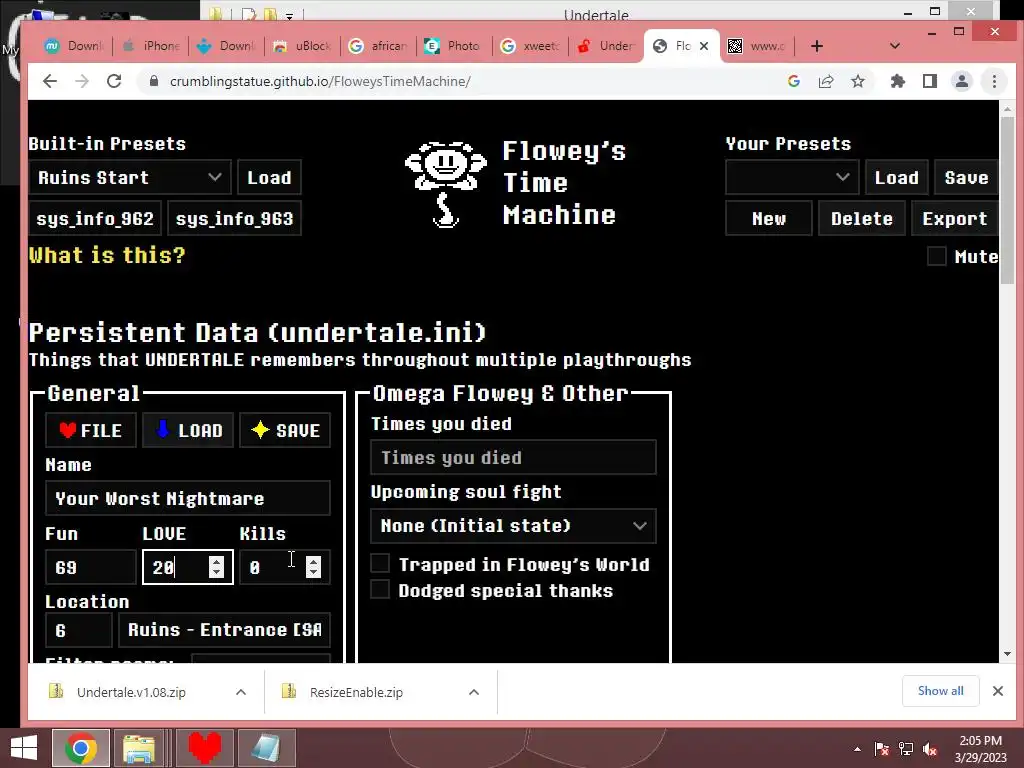This screenshot has width=1024, height=768.
Task: Decrease LOVE value with down stepper
Action: click(216, 572)
